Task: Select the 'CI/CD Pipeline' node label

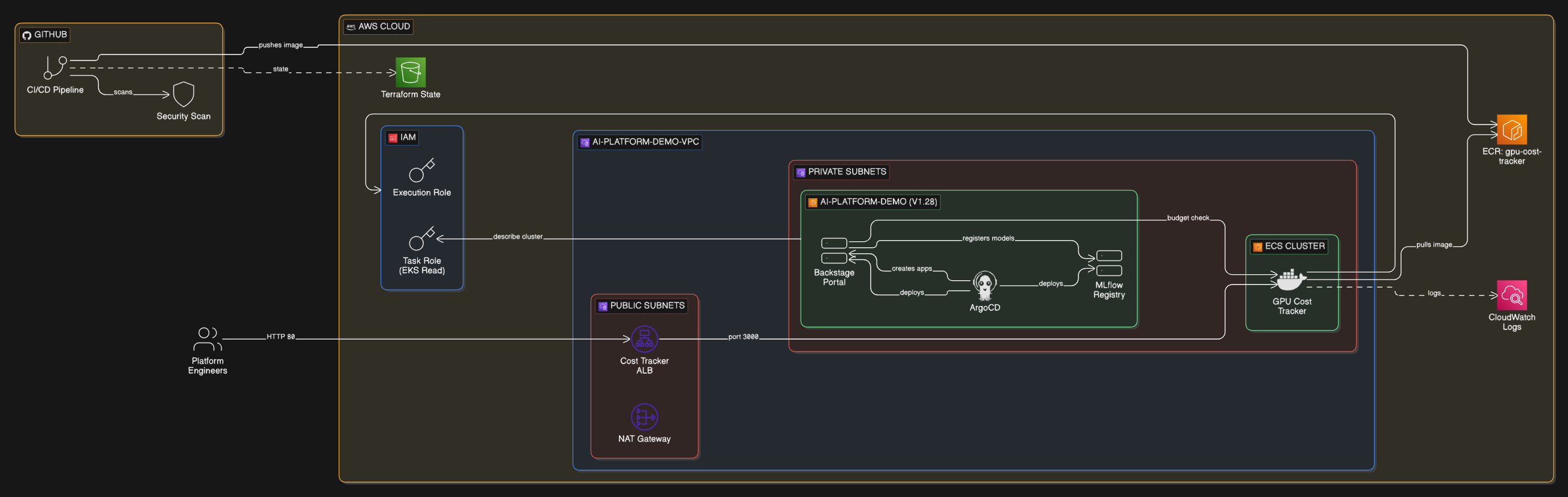Action: pyautogui.click(x=56, y=90)
